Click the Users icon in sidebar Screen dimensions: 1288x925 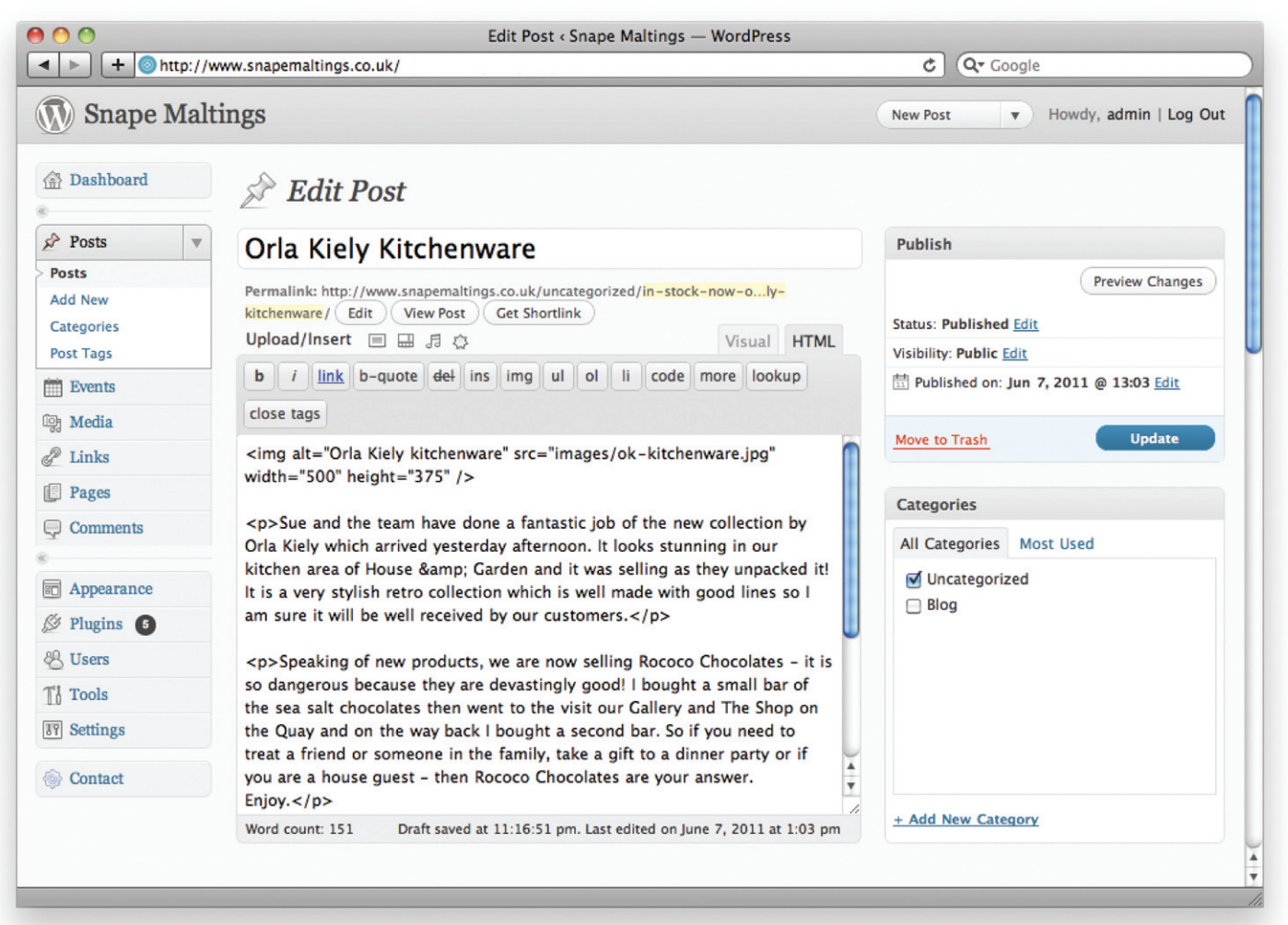tap(53, 660)
